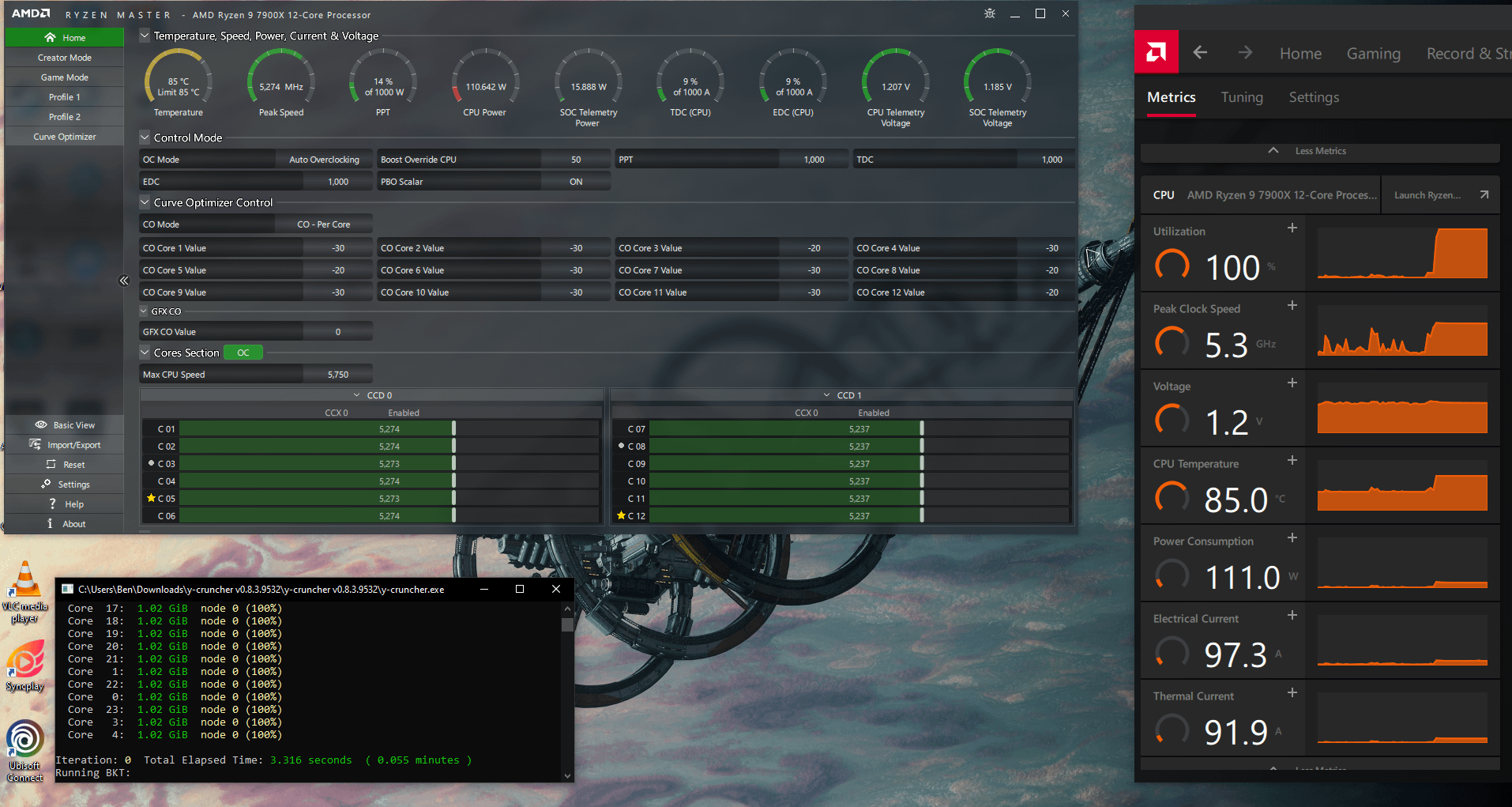1512x807 pixels.
Task: Collapse the Ryzen Master sidebar with the double chevron
Action: point(124,281)
